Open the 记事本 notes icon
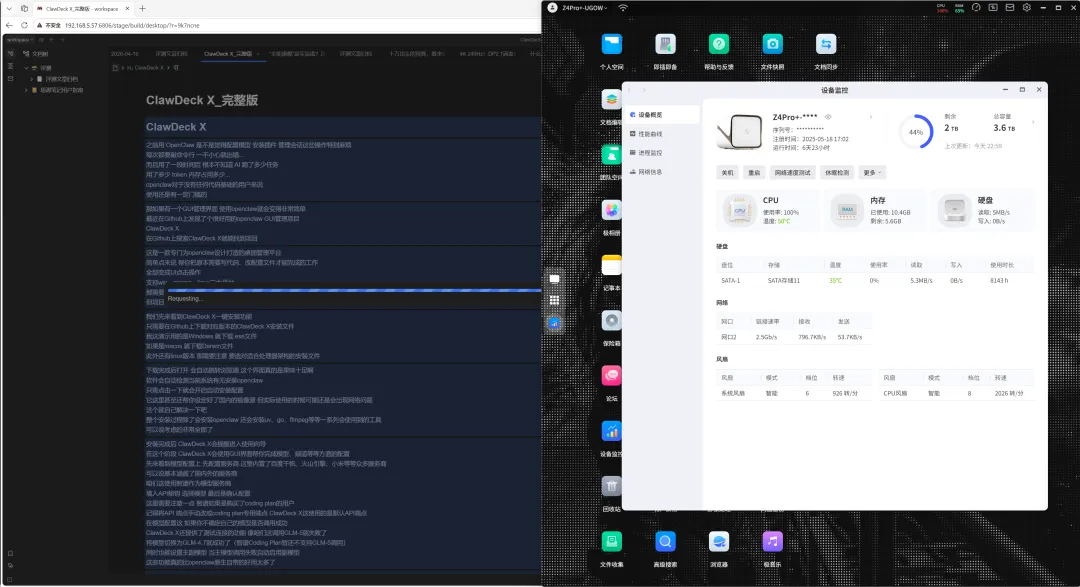 click(612, 265)
